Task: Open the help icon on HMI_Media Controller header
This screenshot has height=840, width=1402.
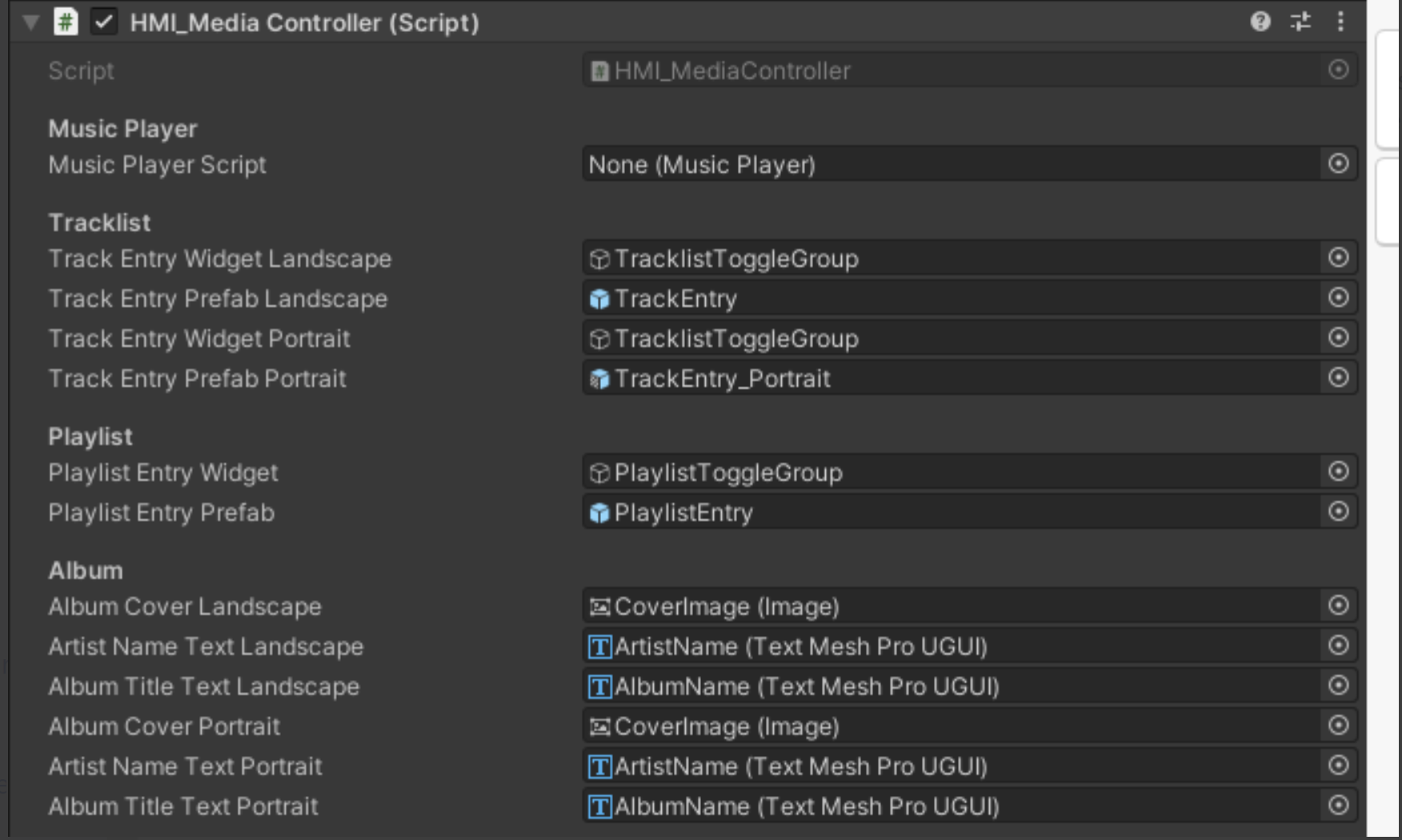Action: (1260, 22)
